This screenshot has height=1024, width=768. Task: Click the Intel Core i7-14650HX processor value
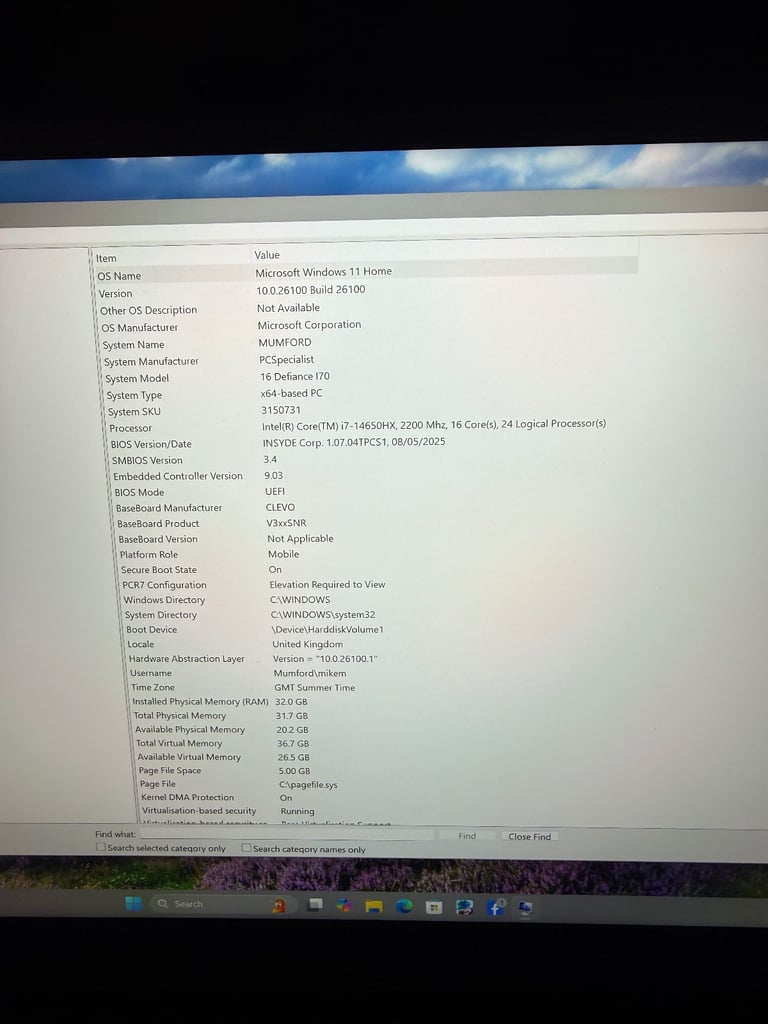(x=434, y=424)
